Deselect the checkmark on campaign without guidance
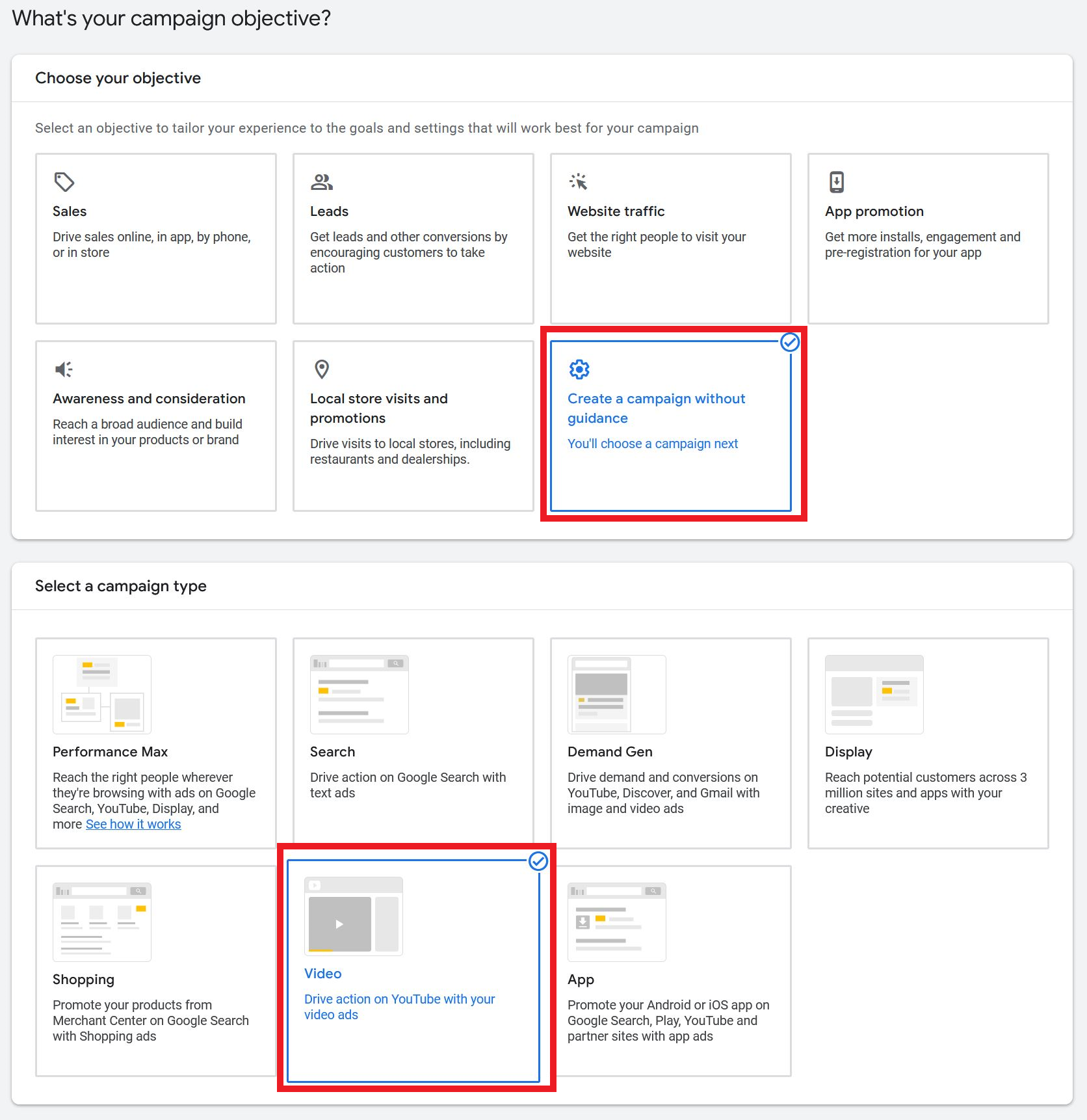Screen dimensions: 1087x1120 click(790, 342)
